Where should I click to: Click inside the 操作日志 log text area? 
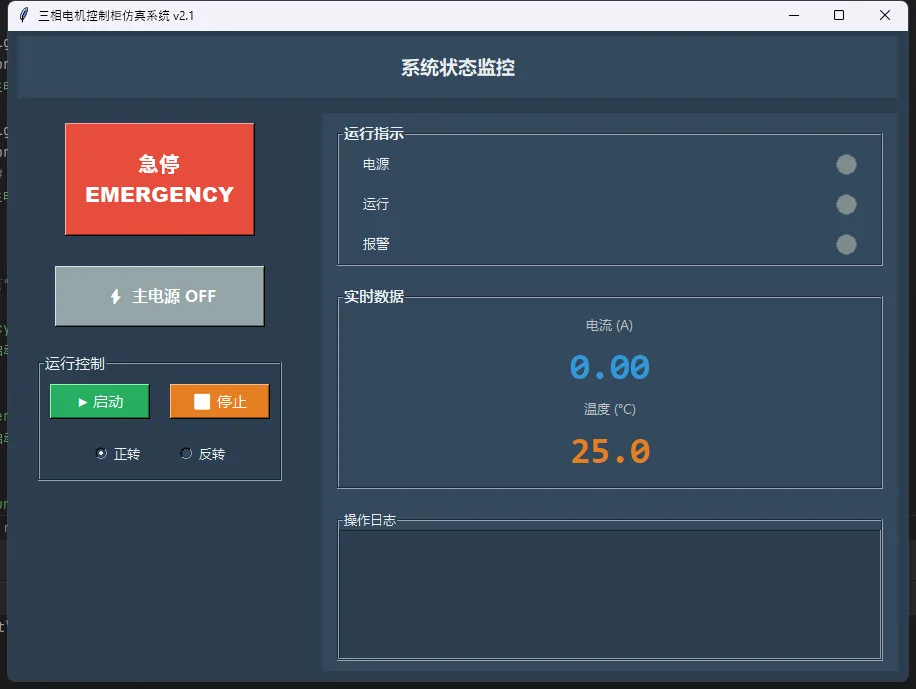609,593
